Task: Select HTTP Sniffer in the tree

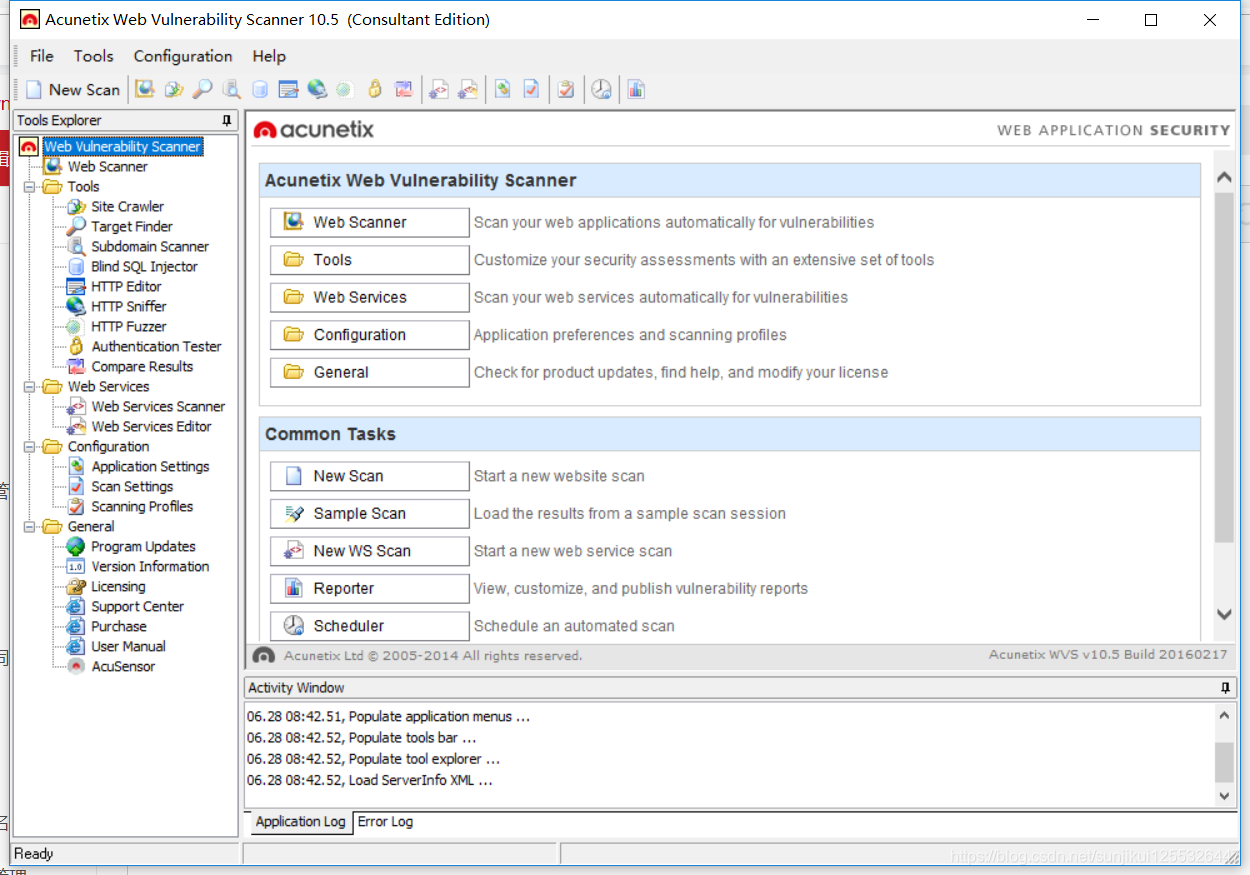Action: [128, 307]
